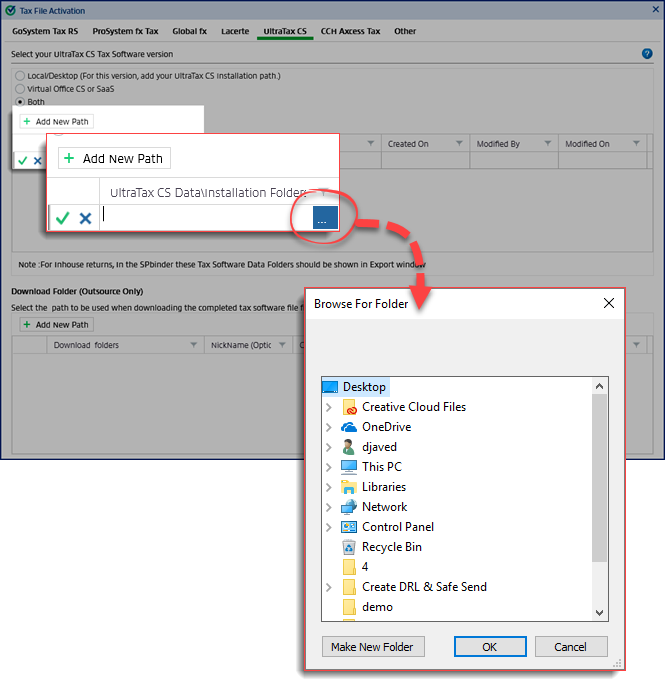Click Add New Path under Download Folder
Image resolution: width=665 pixels, height=686 pixels.
[x=56, y=325]
